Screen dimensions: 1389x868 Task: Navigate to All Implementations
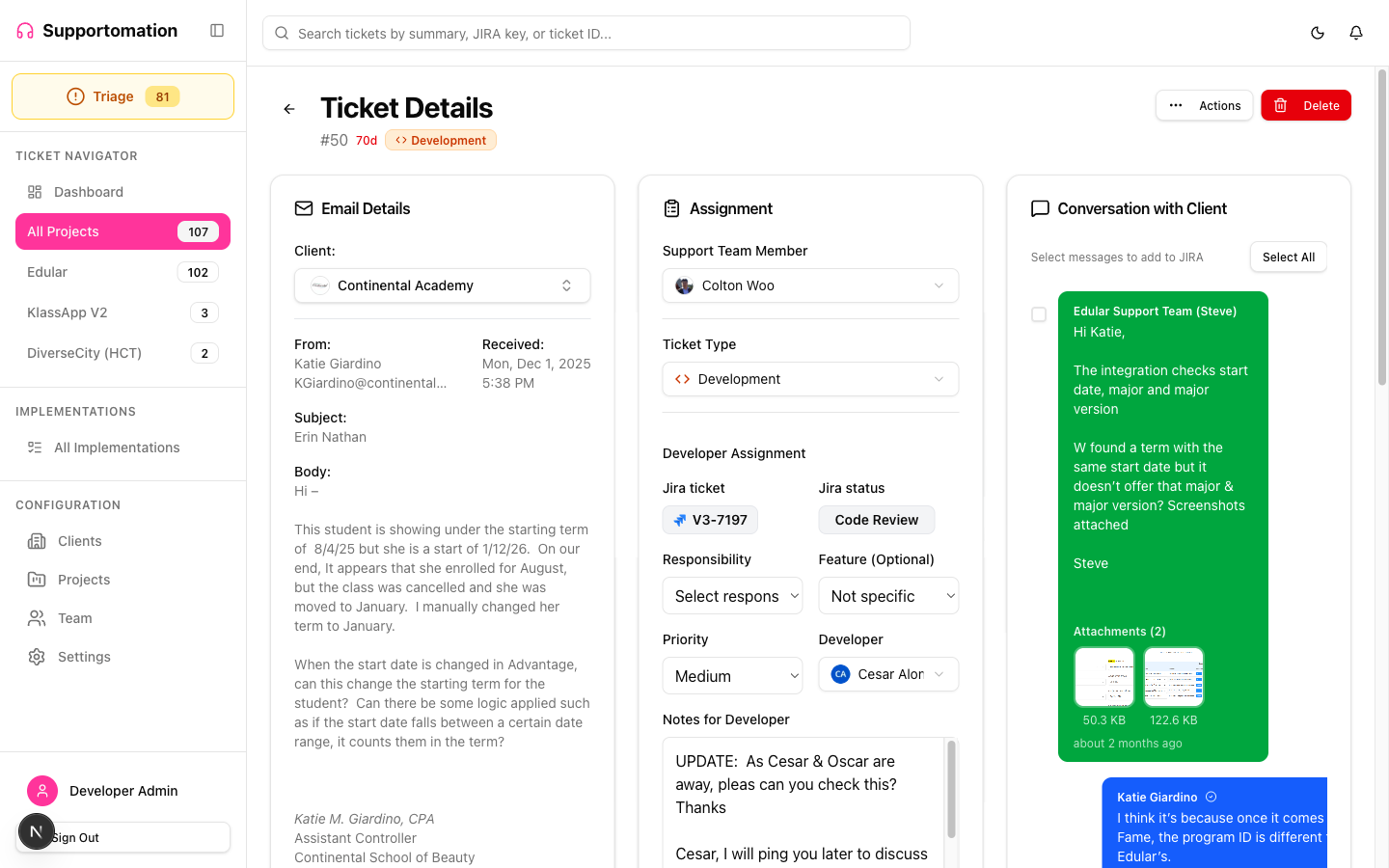116,447
